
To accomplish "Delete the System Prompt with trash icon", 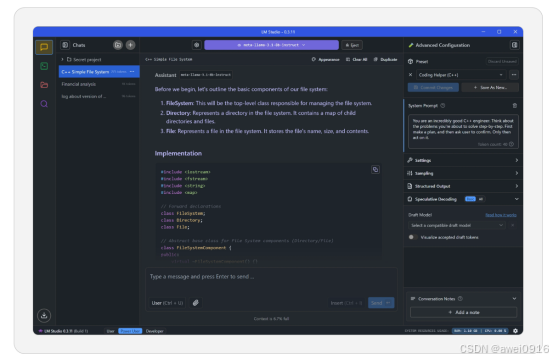I will coord(515,105).
